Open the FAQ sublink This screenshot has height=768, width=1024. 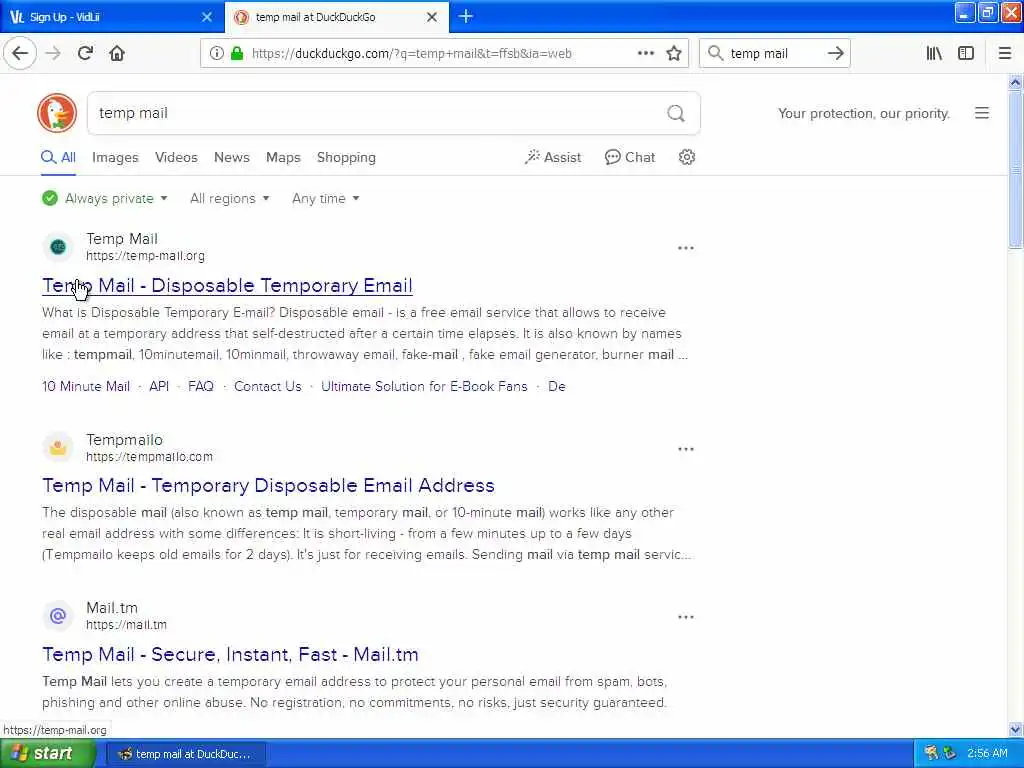point(200,386)
